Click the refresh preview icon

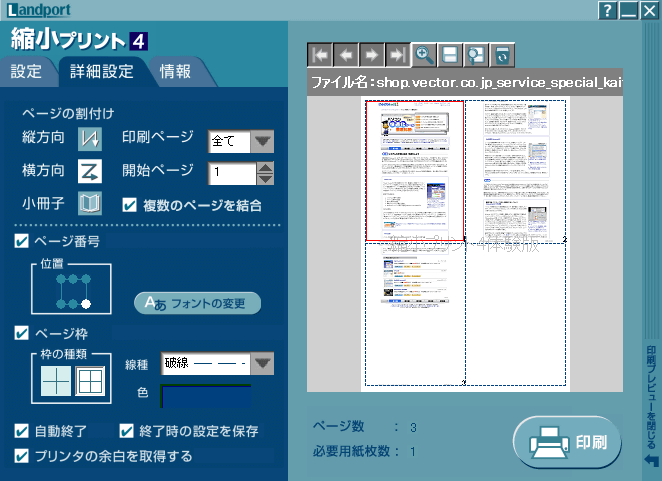(502, 56)
